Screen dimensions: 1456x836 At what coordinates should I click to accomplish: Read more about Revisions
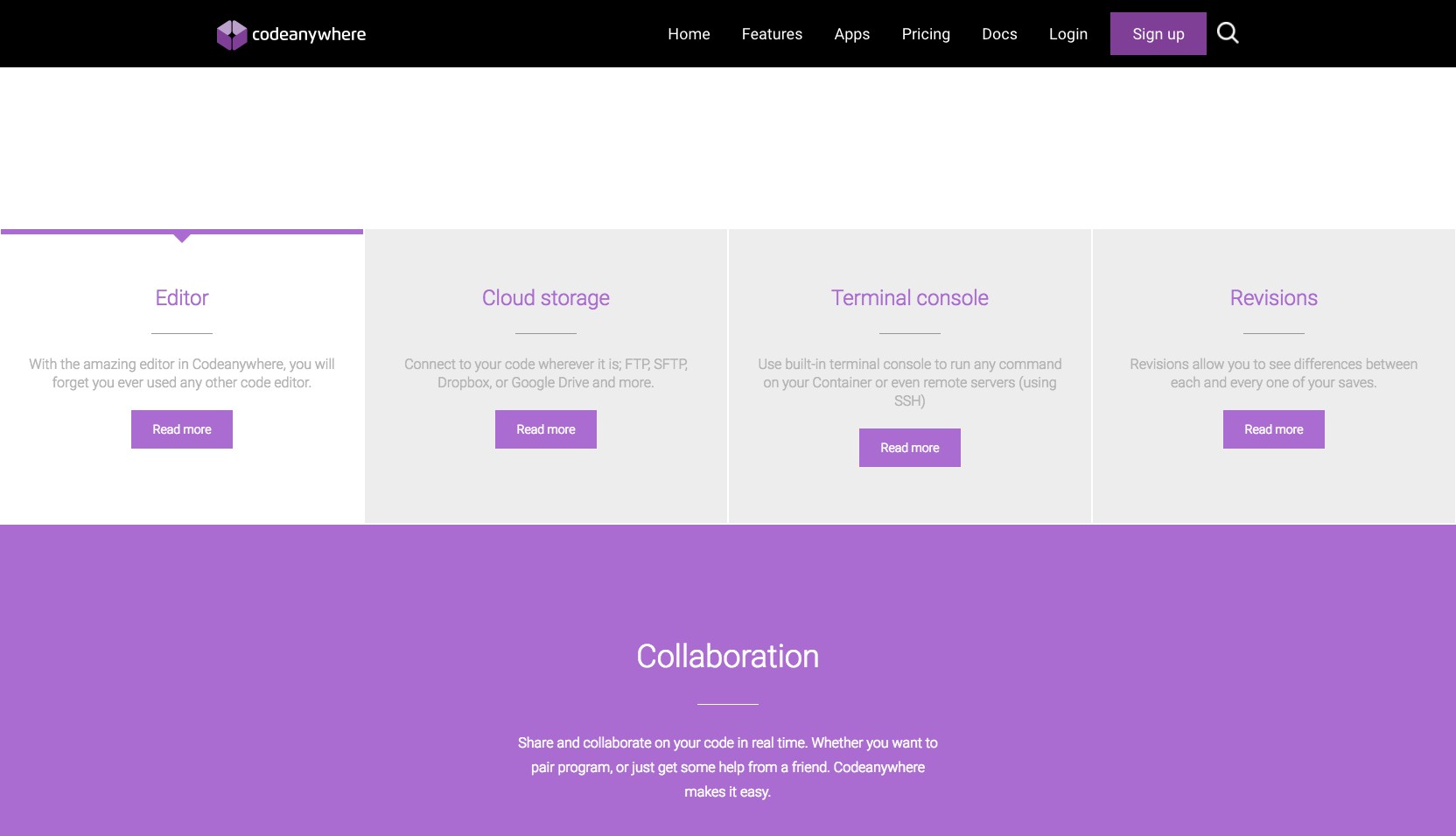tap(1274, 429)
